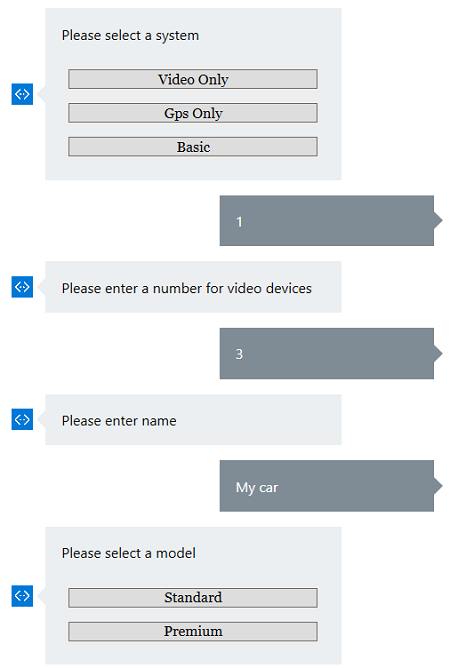Viewport: 450px width, 668px height.
Task: Click the 'Please select a model' prompt text
Action: tap(128, 553)
